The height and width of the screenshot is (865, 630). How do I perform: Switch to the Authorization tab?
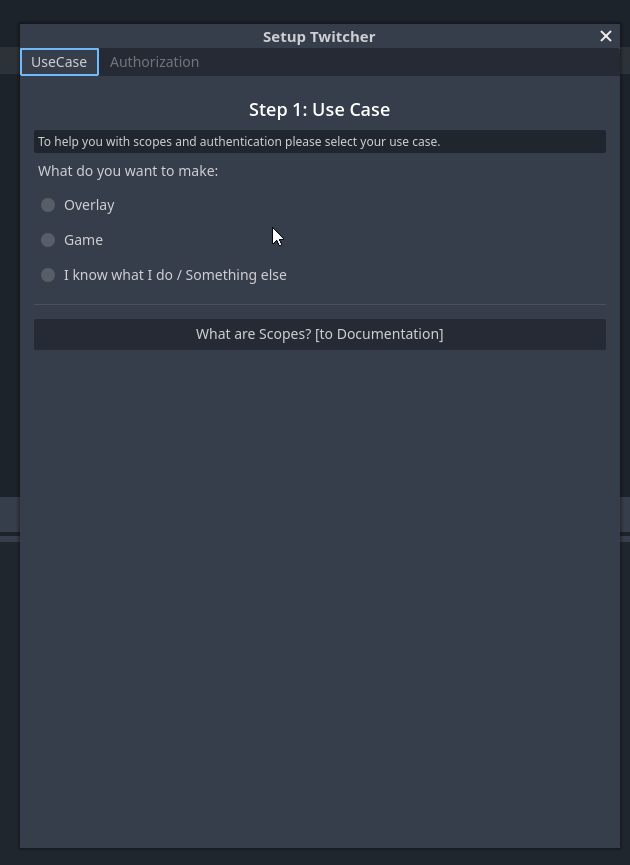pos(154,62)
